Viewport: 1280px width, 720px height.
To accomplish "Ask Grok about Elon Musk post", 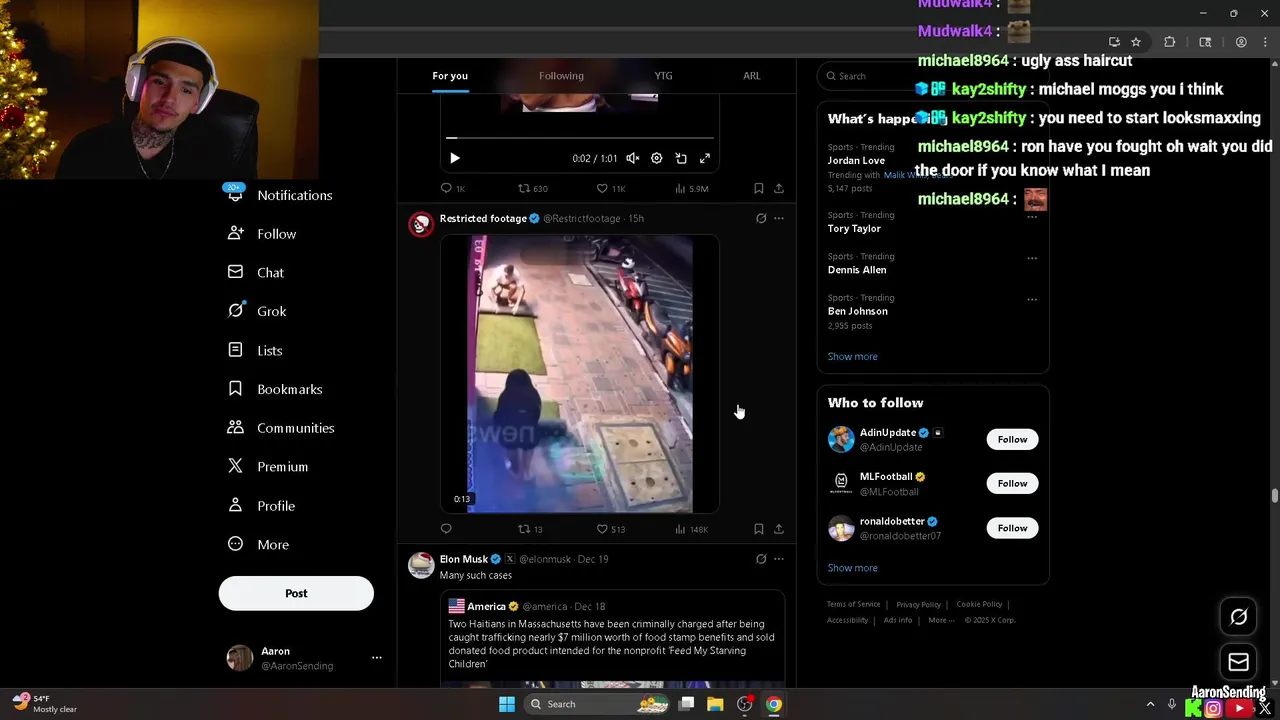I will [761, 559].
